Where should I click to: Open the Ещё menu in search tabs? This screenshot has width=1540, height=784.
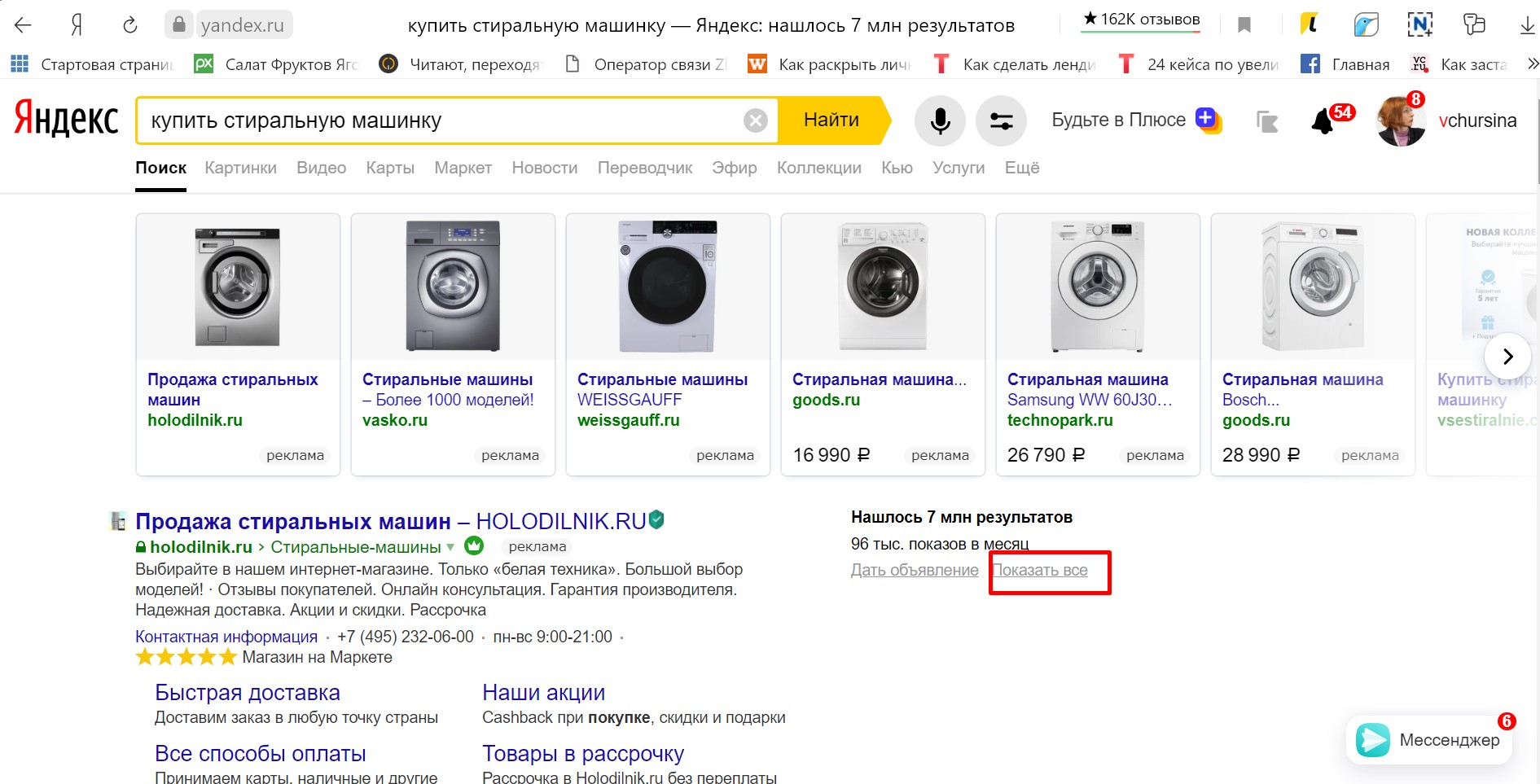(x=1021, y=168)
